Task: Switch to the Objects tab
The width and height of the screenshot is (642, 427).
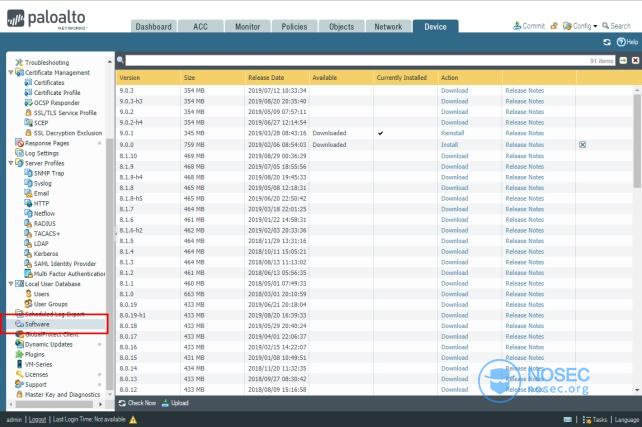Action: coord(341,26)
